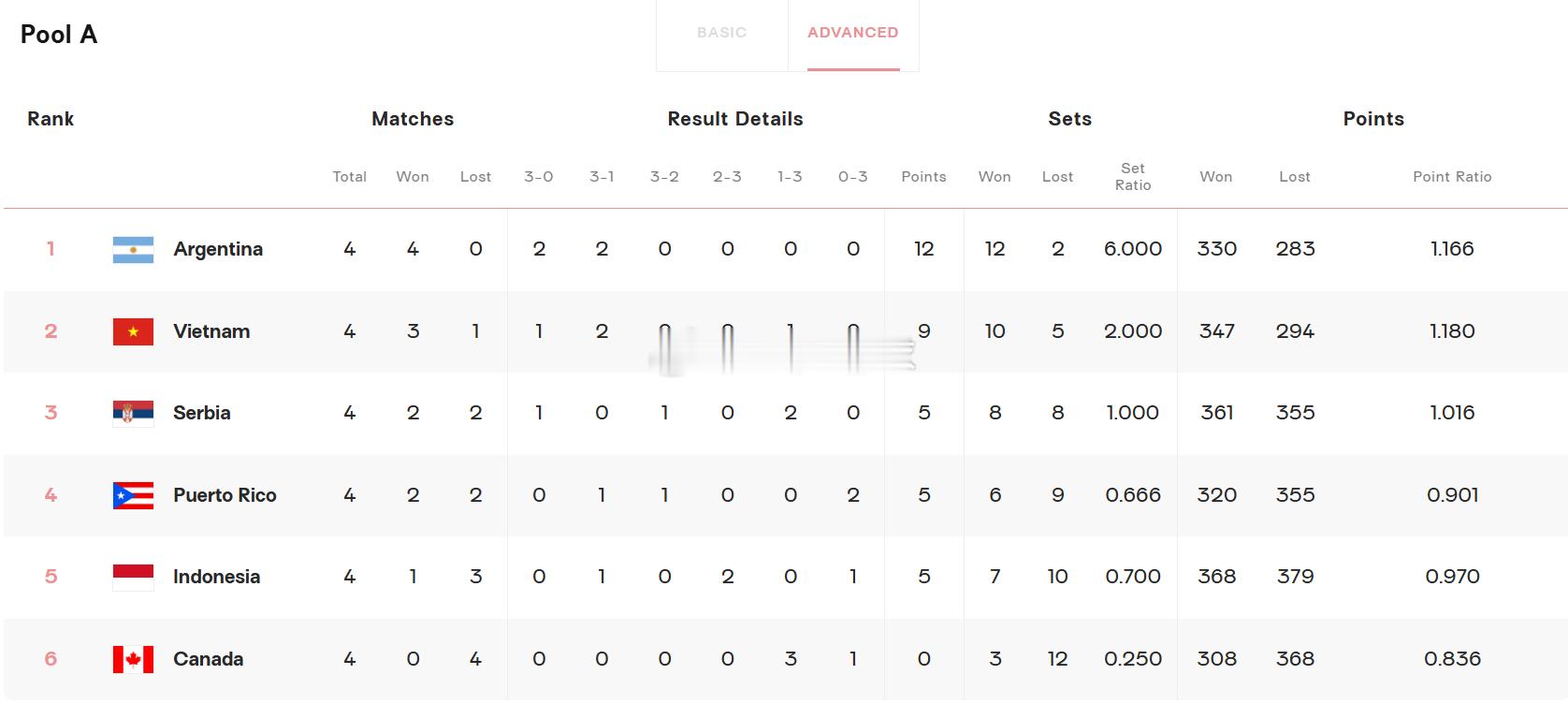Image resolution: width=1568 pixels, height=704 pixels.
Task: Switch to the BASIC tab
Action: tap(722, 33)
